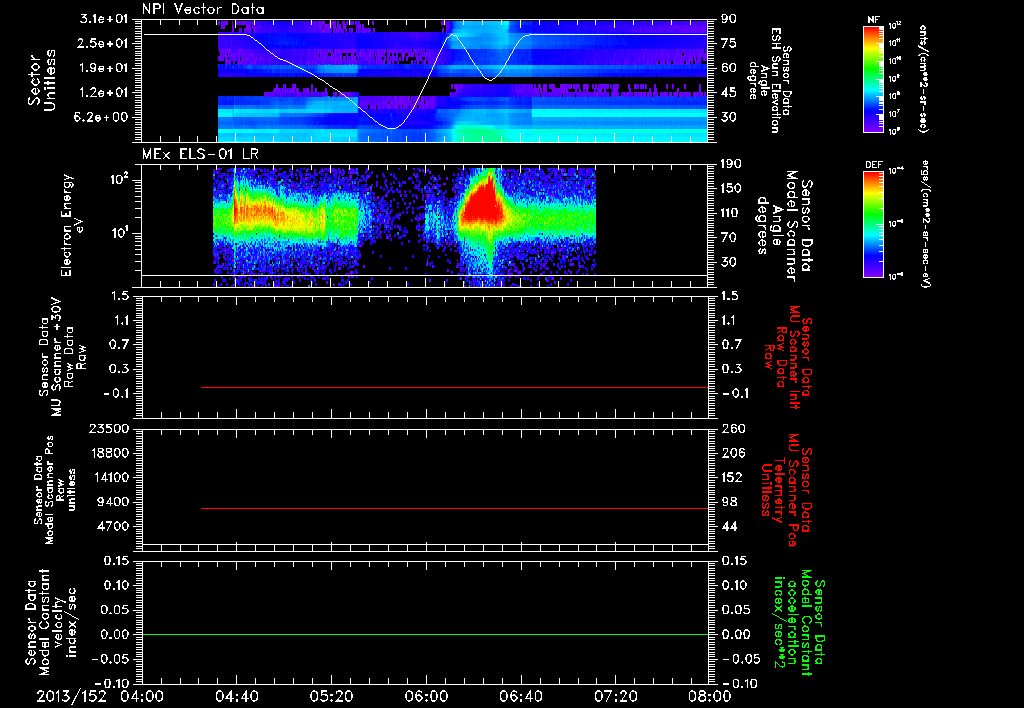Click the 05:20 time tick label

pos(331,696)
